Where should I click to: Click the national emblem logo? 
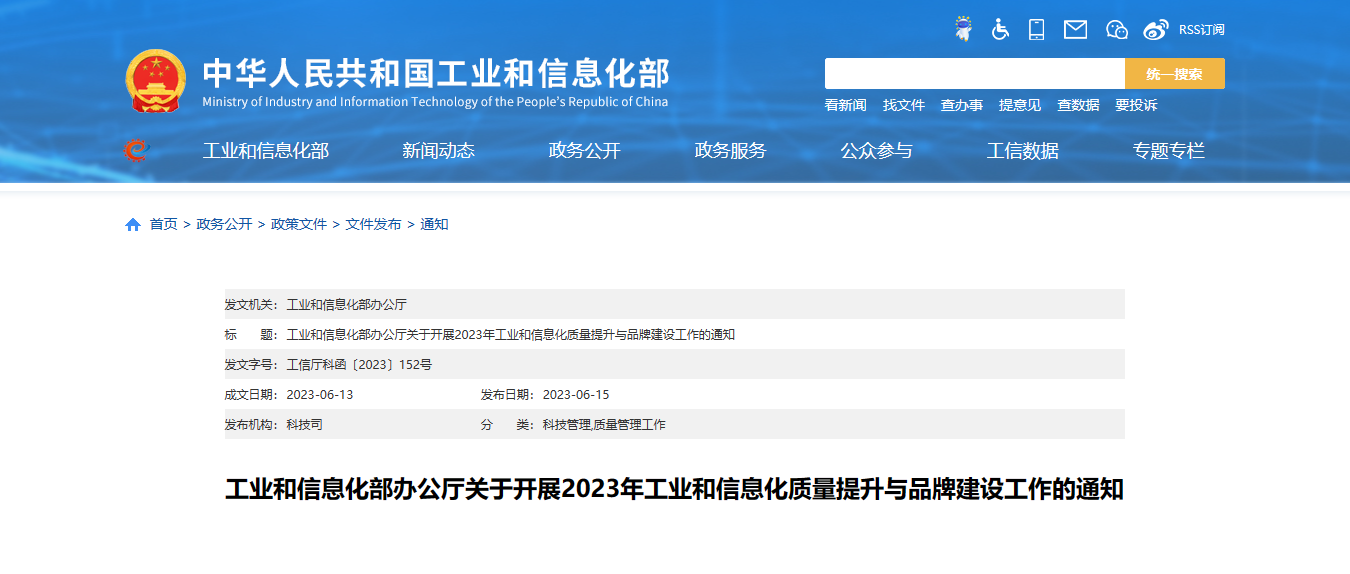(156, 80)
